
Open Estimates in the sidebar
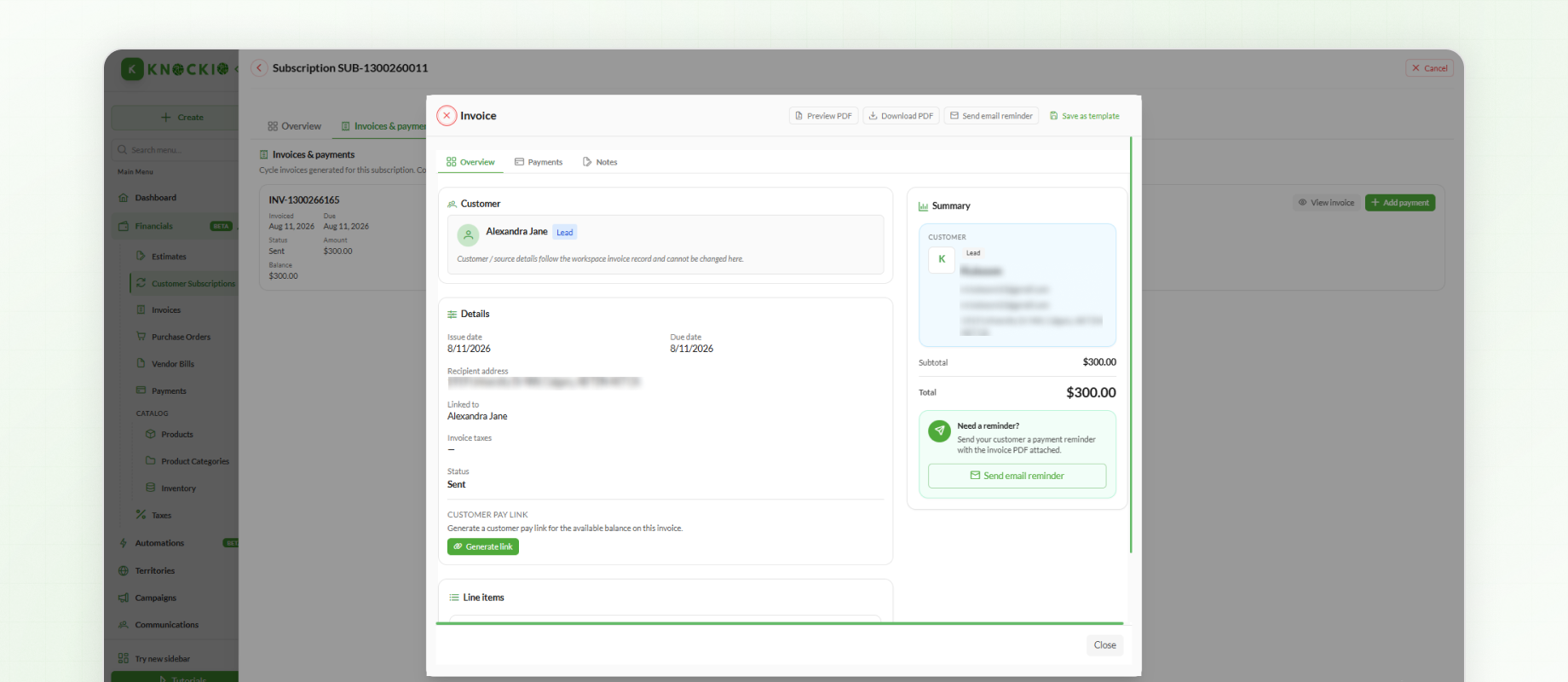pyautogui.click(x=169, y=257)
